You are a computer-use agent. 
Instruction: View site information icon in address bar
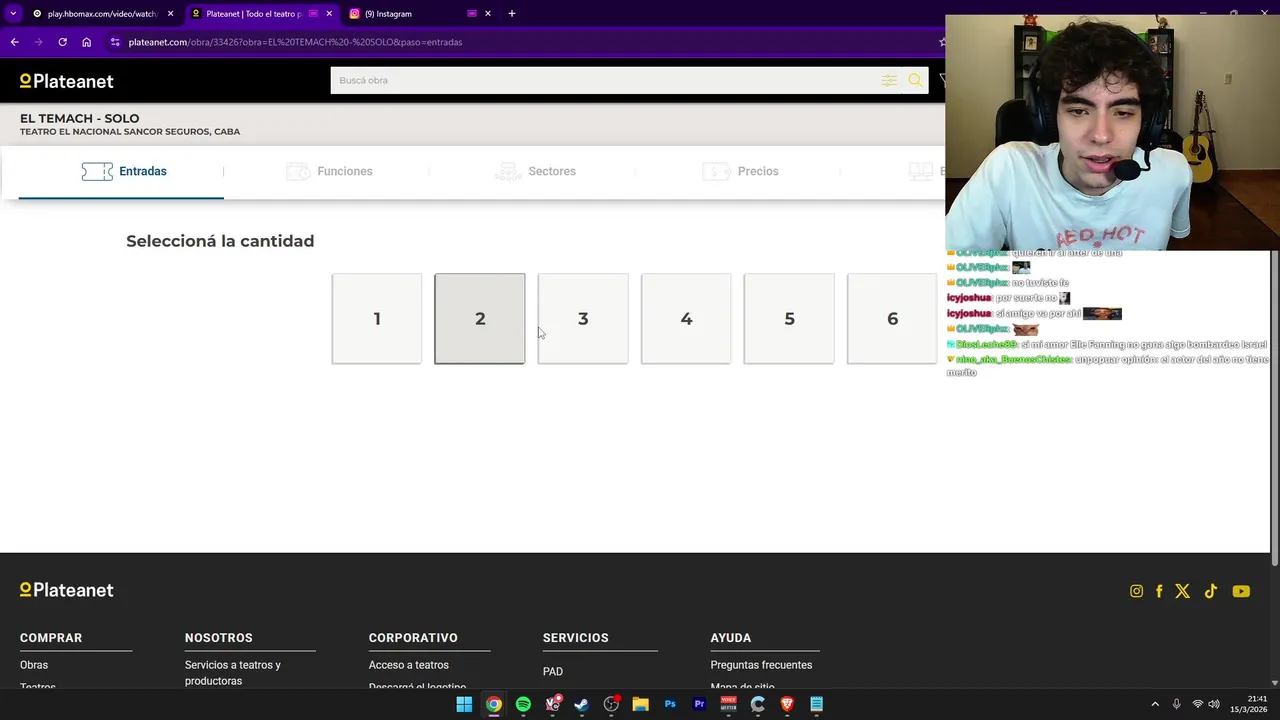115,42
